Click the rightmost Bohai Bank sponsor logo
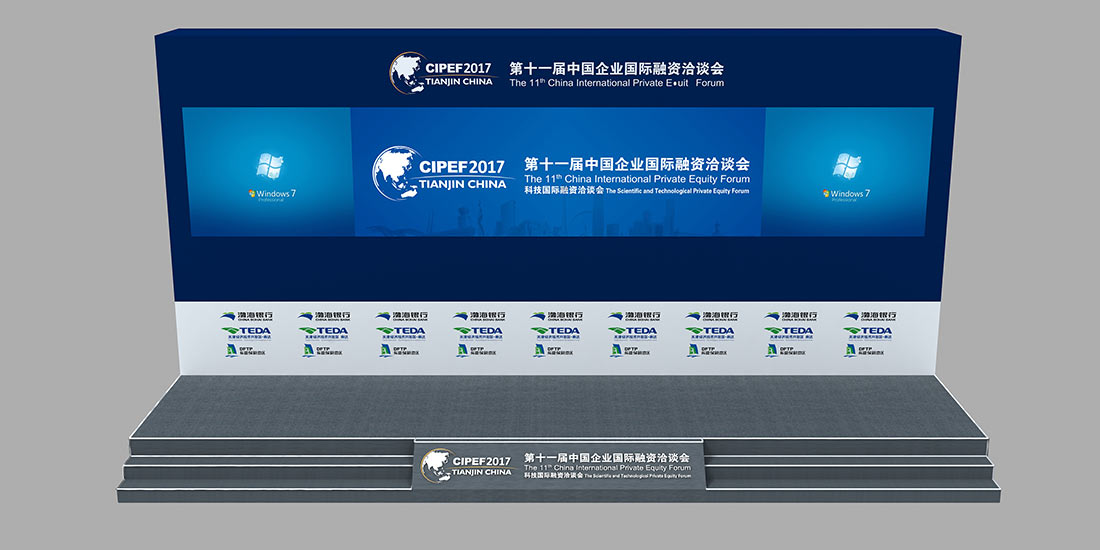 (x=867, y=316)
